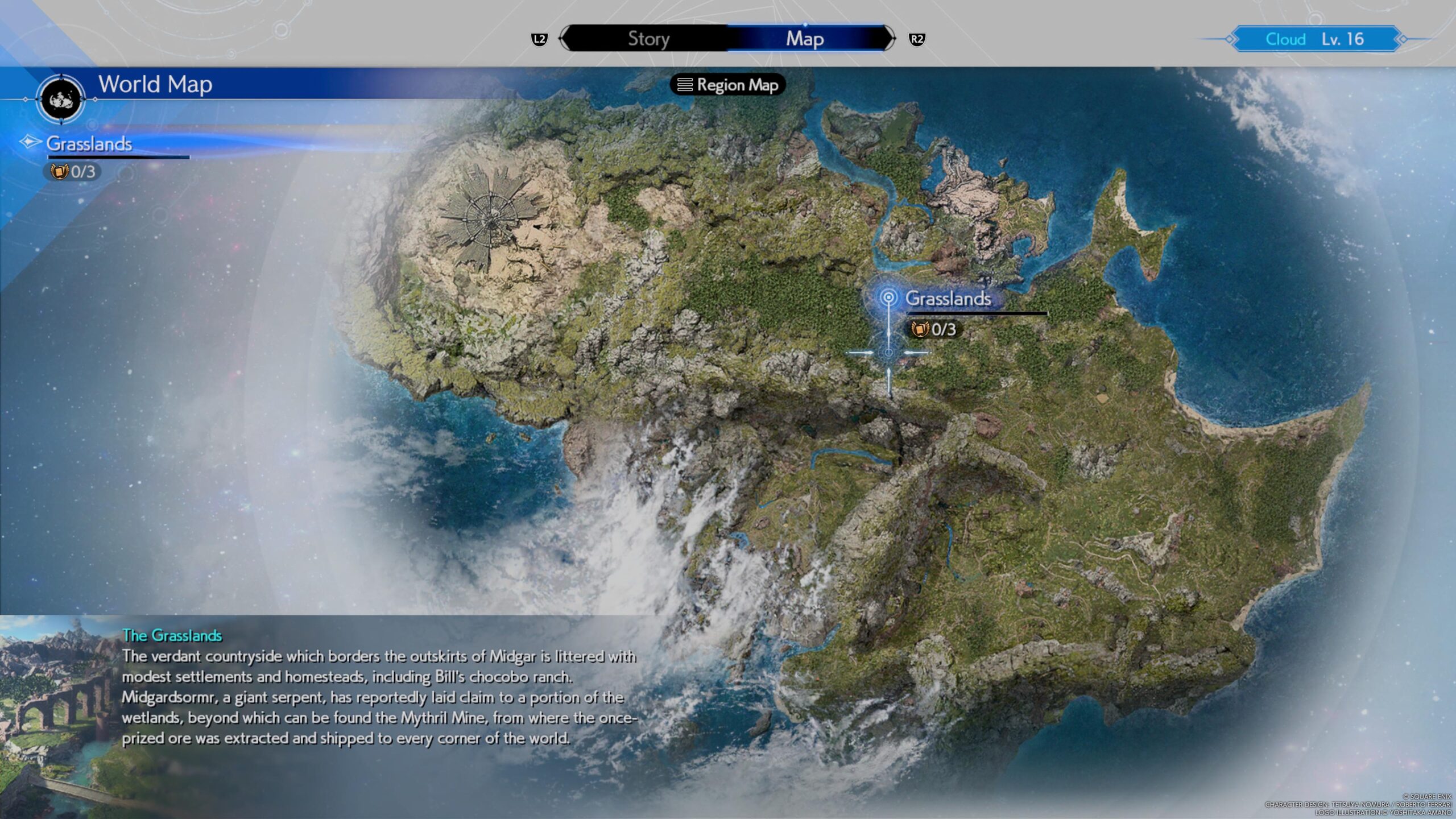This screenshot has width=1456, height=819.
Task: Click the L2 button prompt icon
Action: pos(539,39)
